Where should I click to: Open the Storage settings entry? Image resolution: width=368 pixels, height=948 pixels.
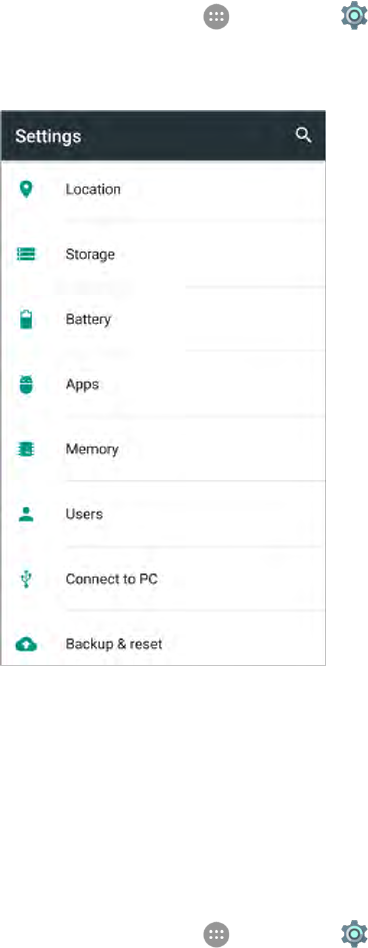(x=163, y=255)
